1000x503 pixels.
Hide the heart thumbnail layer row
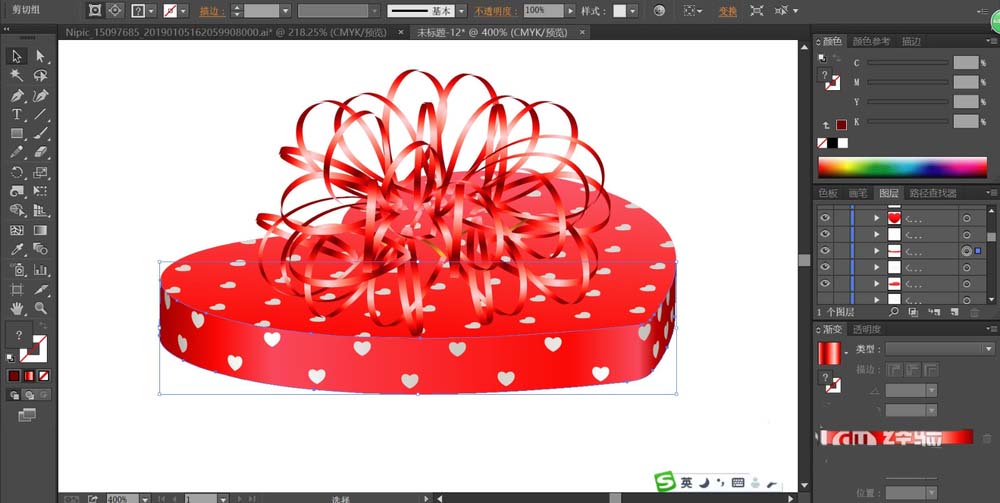click(825, 218)
